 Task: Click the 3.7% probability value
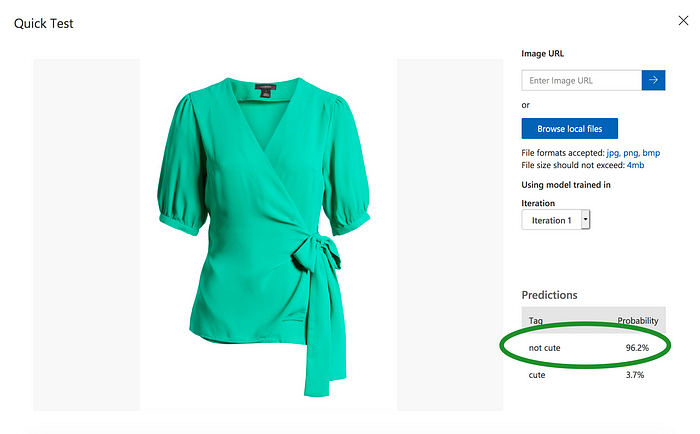point(635,375)
